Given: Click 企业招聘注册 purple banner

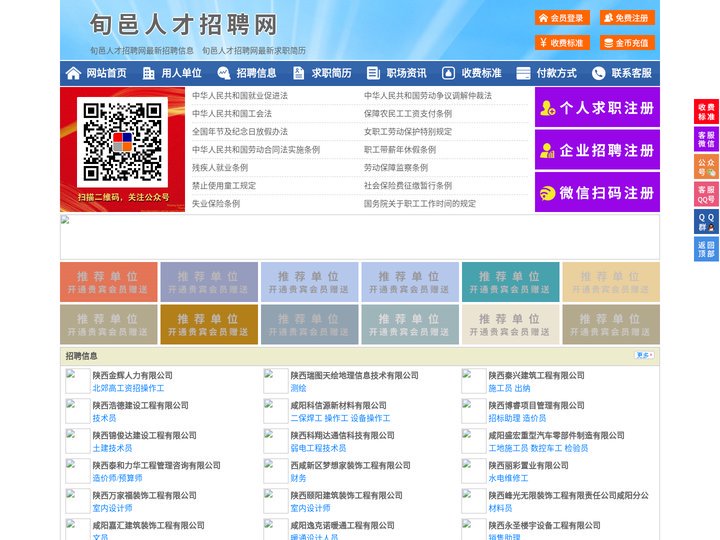Looking at the screenshot, I should (x=597, y=150).
